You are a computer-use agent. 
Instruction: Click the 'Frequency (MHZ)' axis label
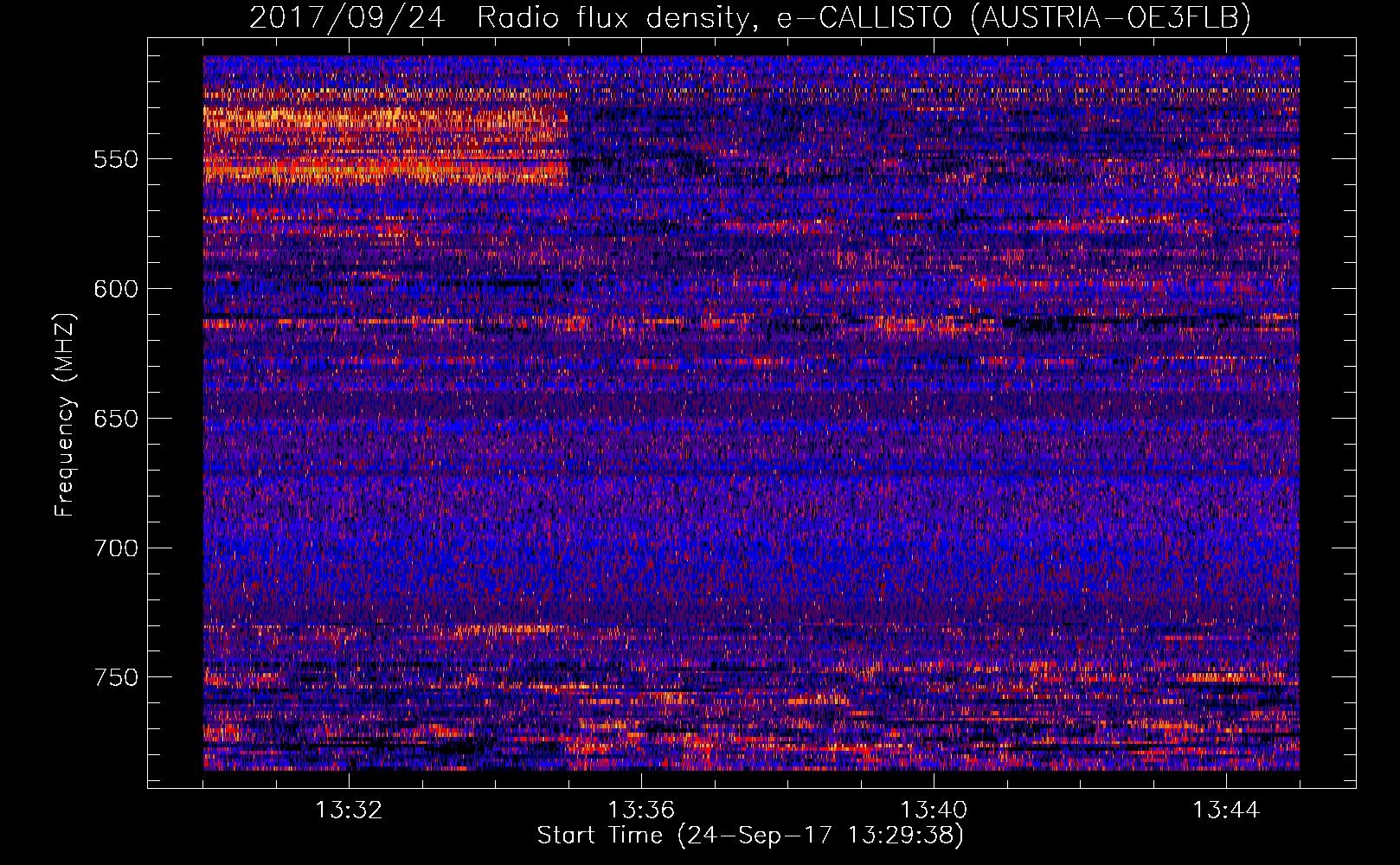pos(65,415)
